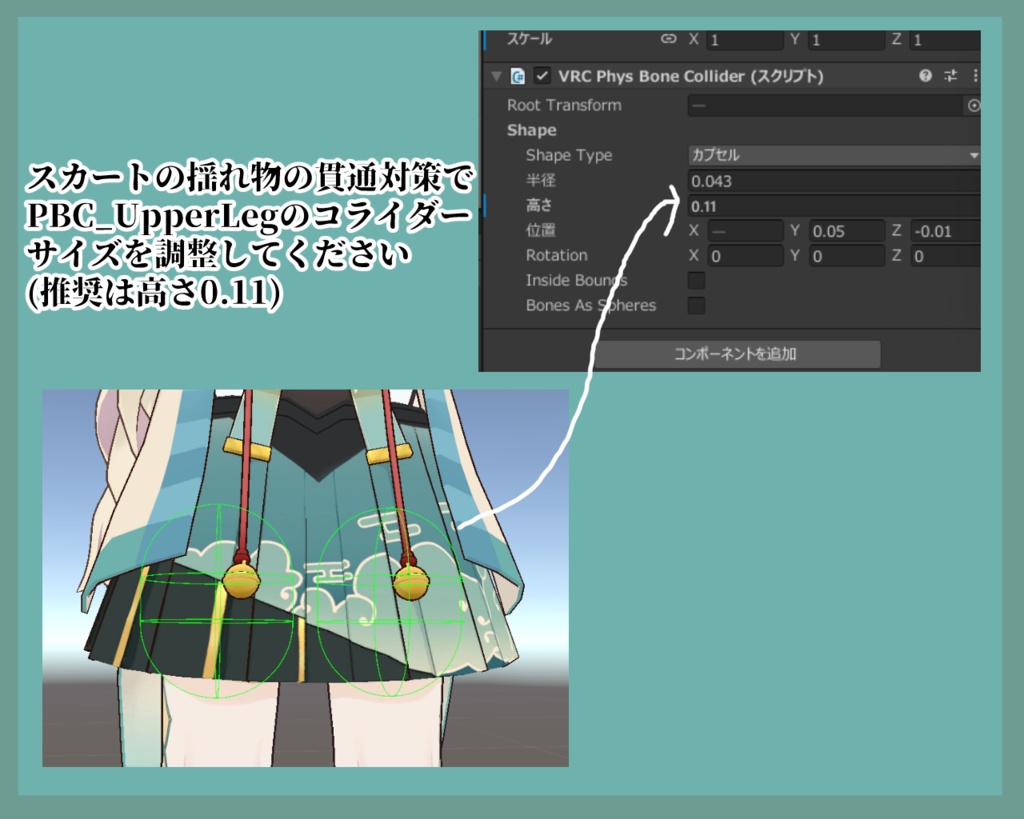Click the Shape Type label
This screenshot has height=819, width=1024.
click(x=569, y=155)
